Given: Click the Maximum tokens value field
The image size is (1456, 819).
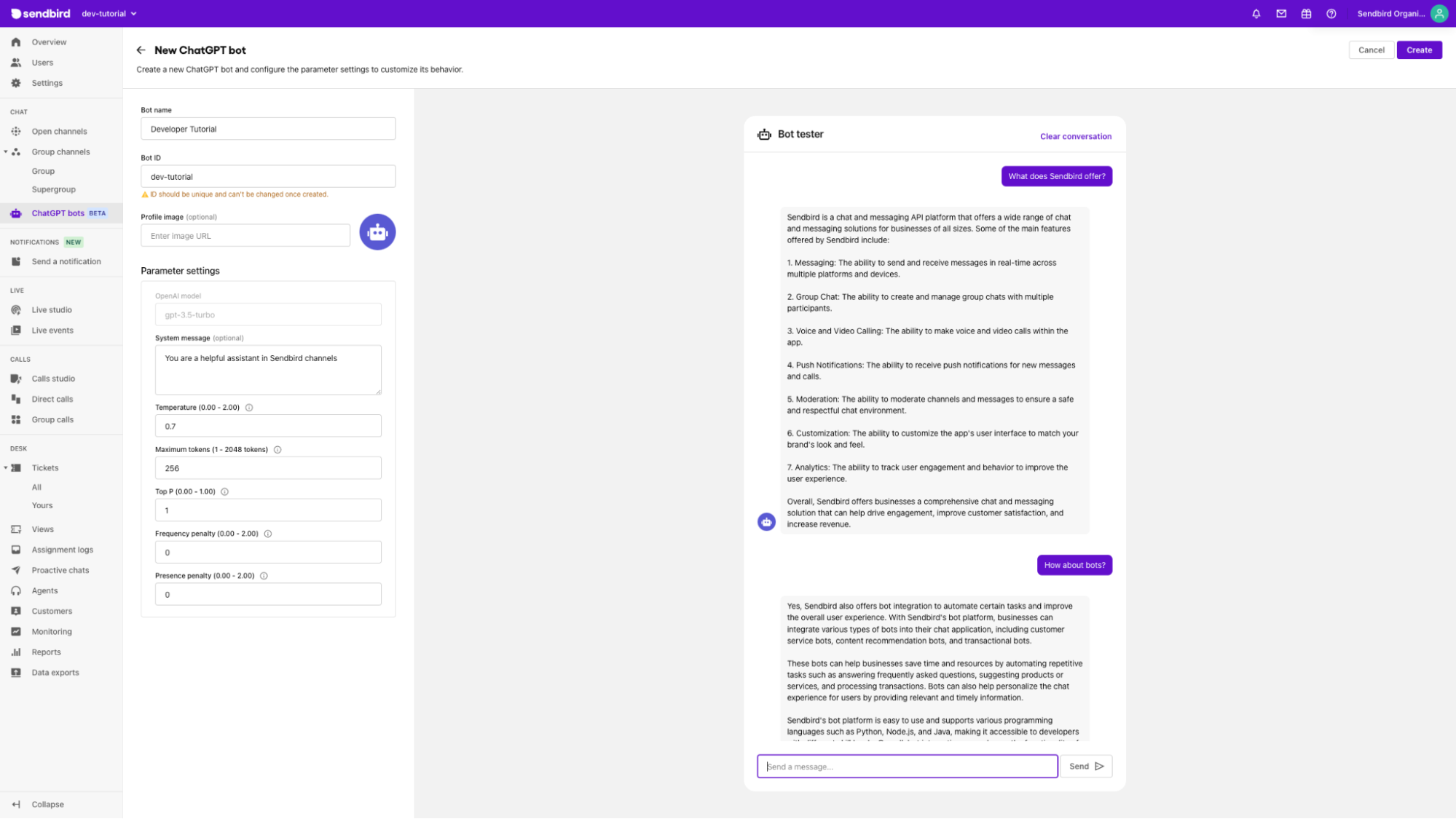Looking at the screenshot, I should click(x=268, y=468).
